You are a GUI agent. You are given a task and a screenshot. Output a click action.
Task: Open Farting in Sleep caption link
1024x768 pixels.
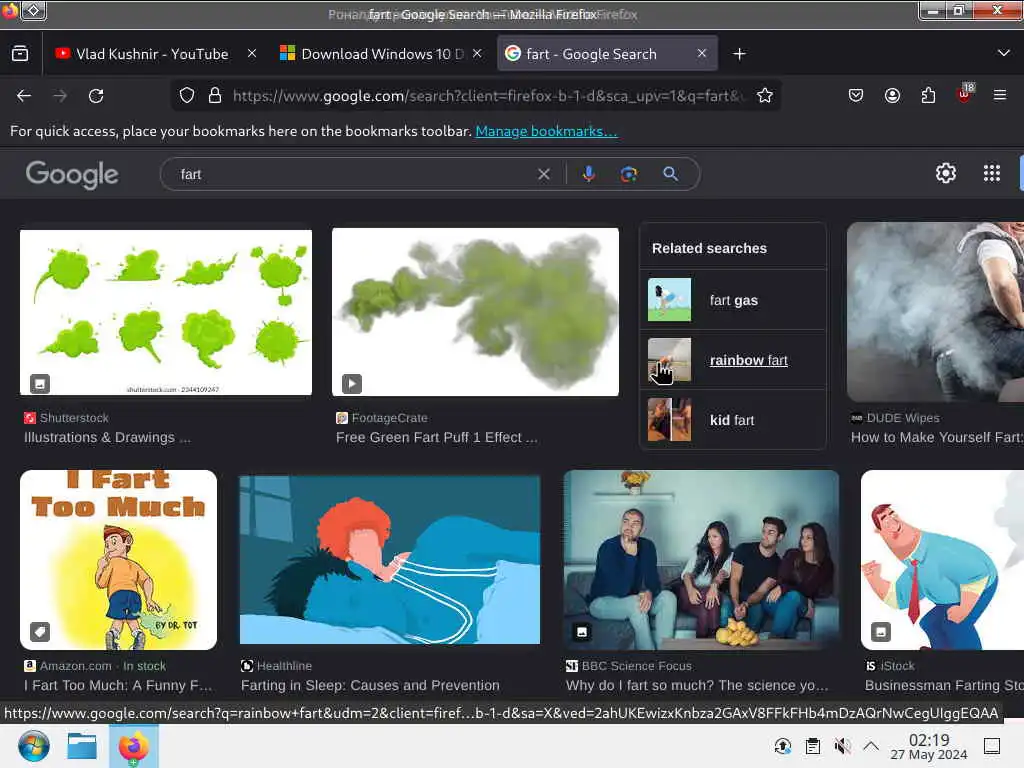coord(370,686)
